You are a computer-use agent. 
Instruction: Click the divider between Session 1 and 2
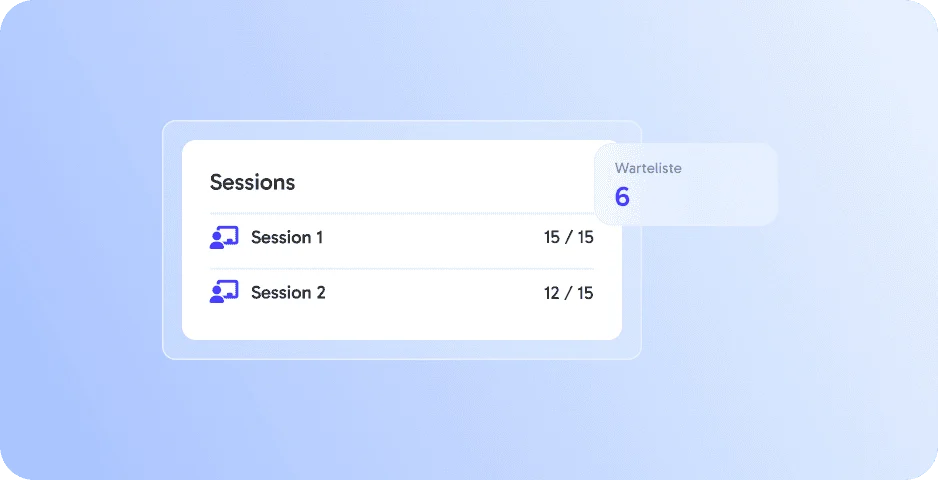(401, 269)
